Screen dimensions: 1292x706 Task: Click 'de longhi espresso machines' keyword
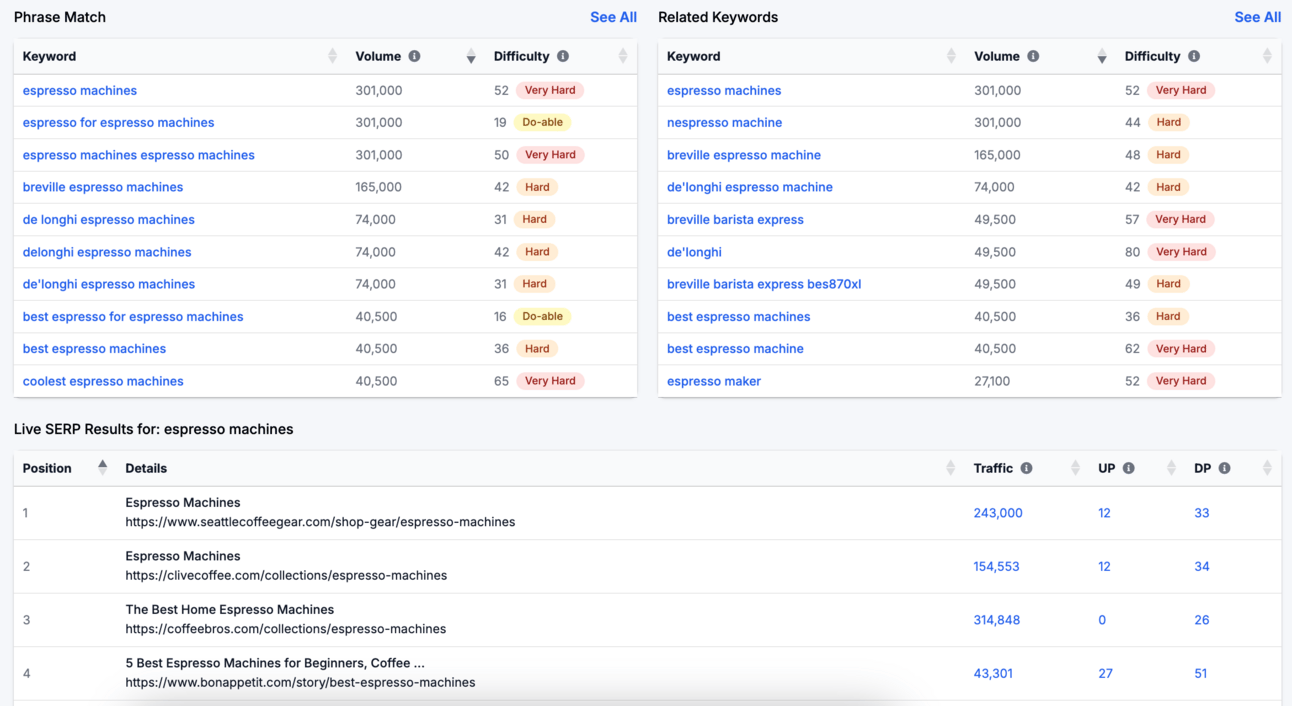[x=109, y=220]
